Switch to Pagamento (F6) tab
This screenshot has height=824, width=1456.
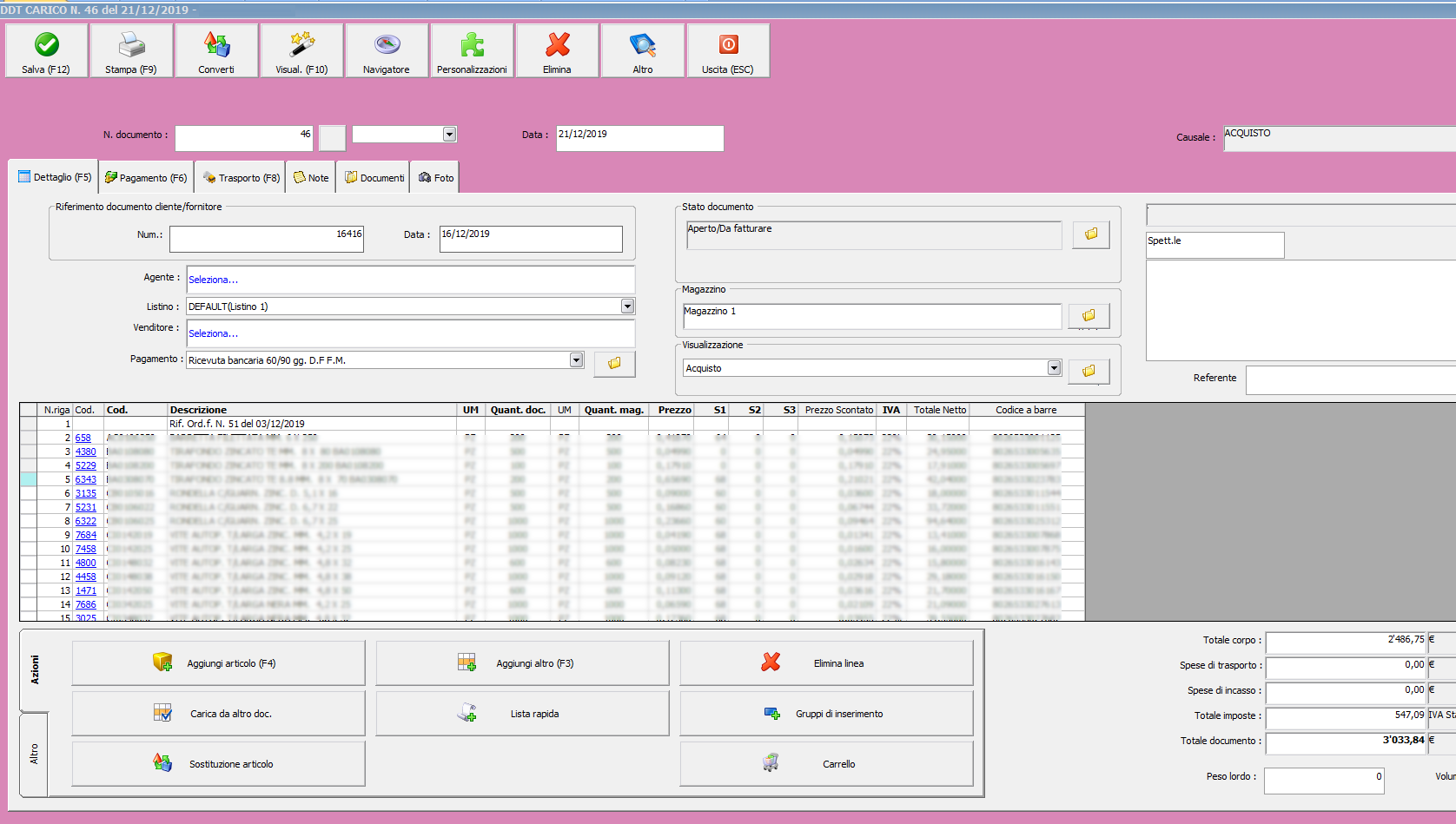tap(146, 178)
